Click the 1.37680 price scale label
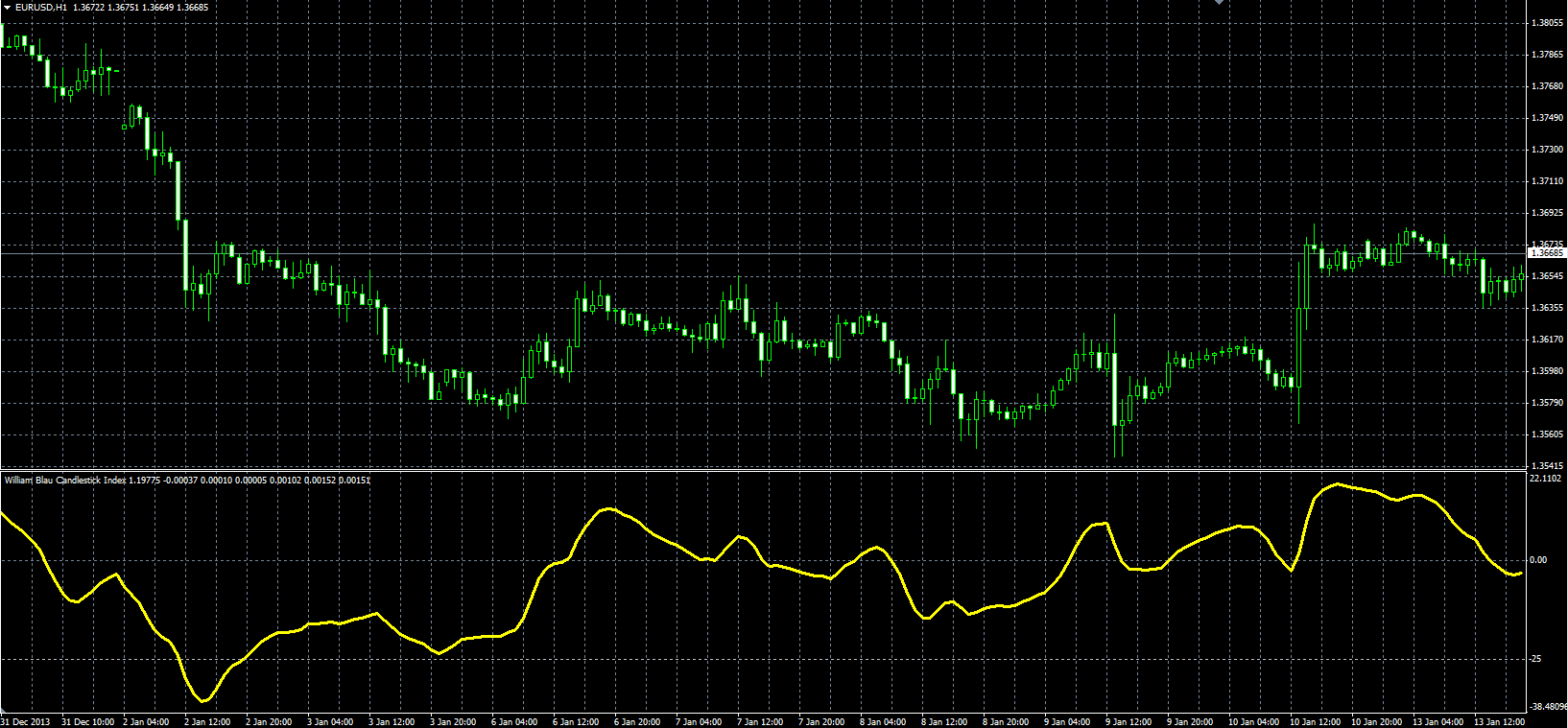Image resolution: width=1568 pixels, height=728 pixels. 1547,86
